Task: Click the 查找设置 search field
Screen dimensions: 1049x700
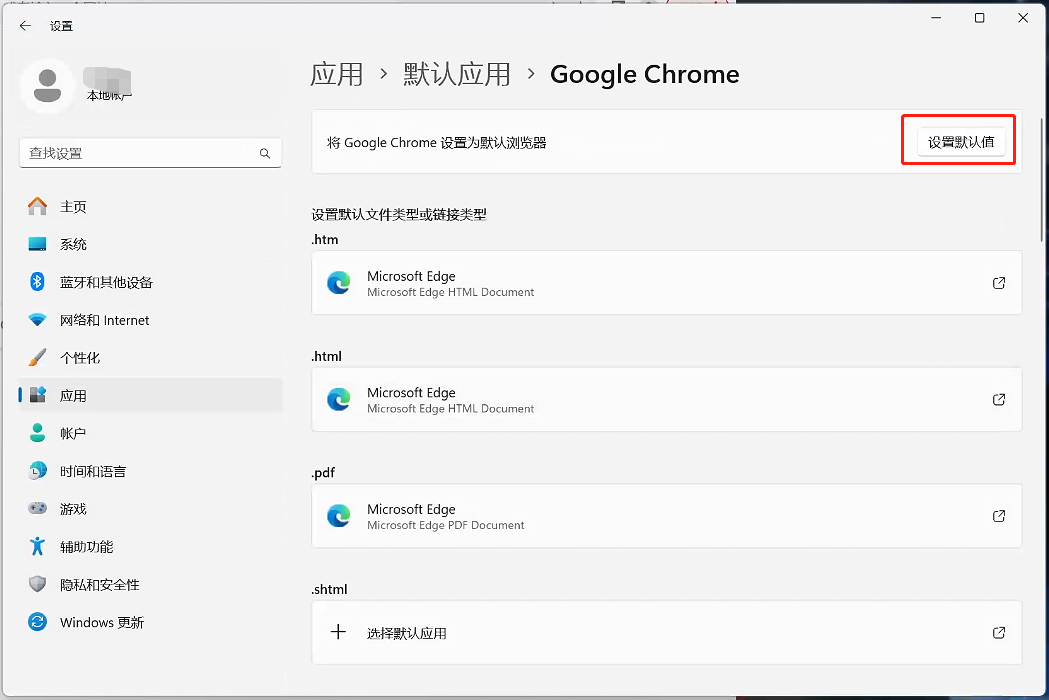Action: click(x=150, y=153)
